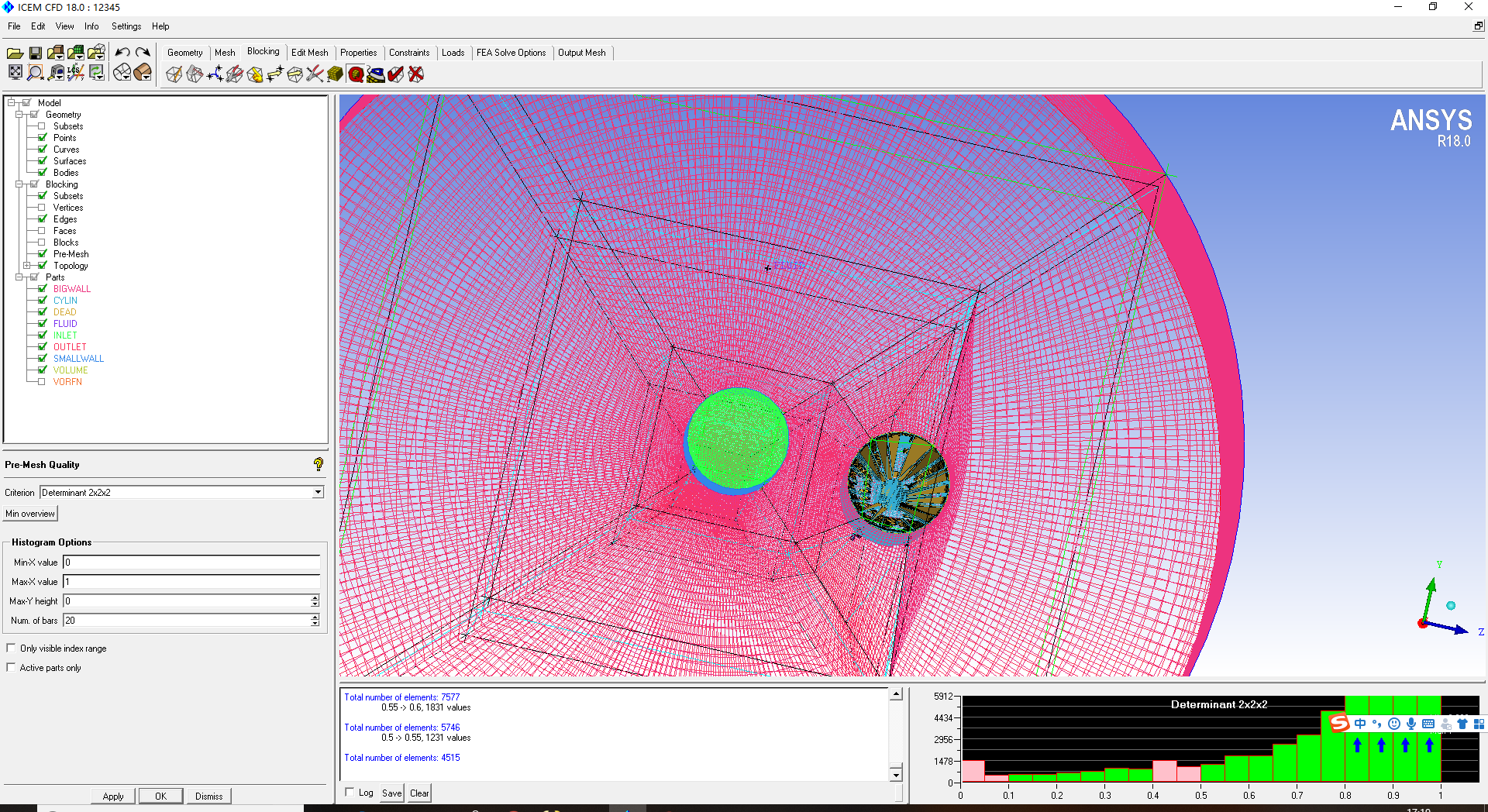Open the Open Mesh dropdown arrow

click(81, 56)
